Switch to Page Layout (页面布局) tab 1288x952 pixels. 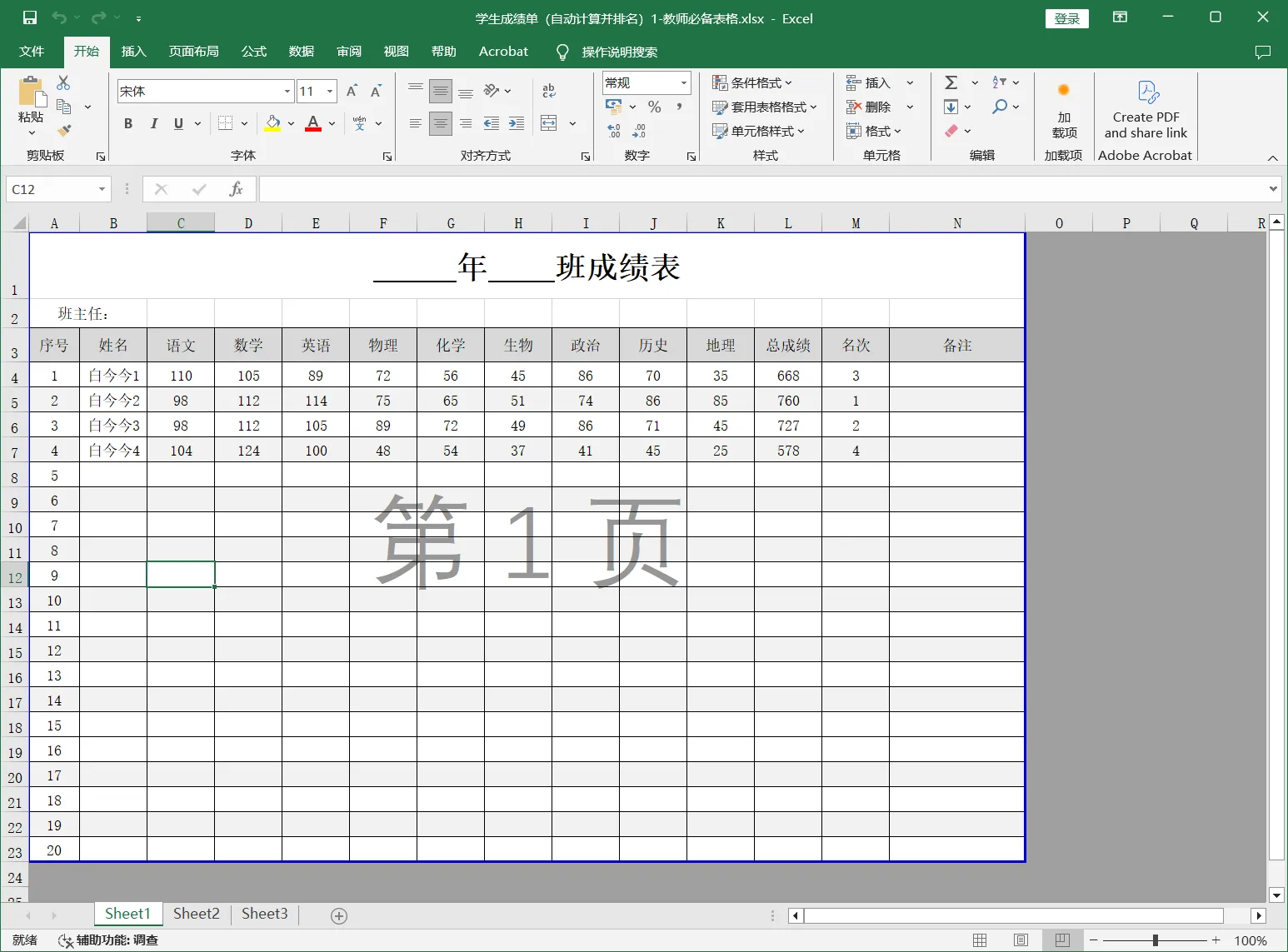[x=193, y=52]
